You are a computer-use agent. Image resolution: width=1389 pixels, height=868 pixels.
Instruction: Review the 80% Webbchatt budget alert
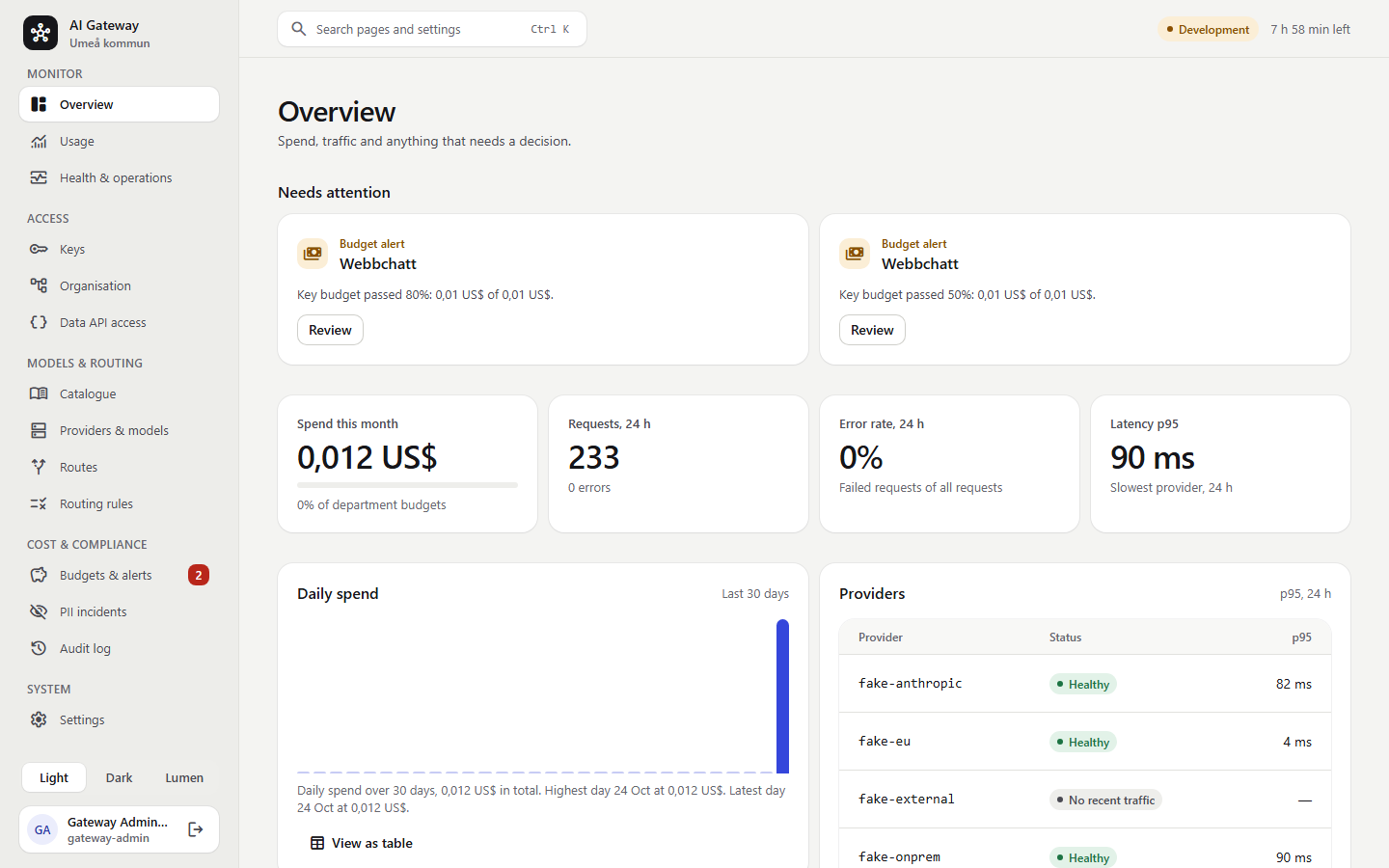pos(330,330)
